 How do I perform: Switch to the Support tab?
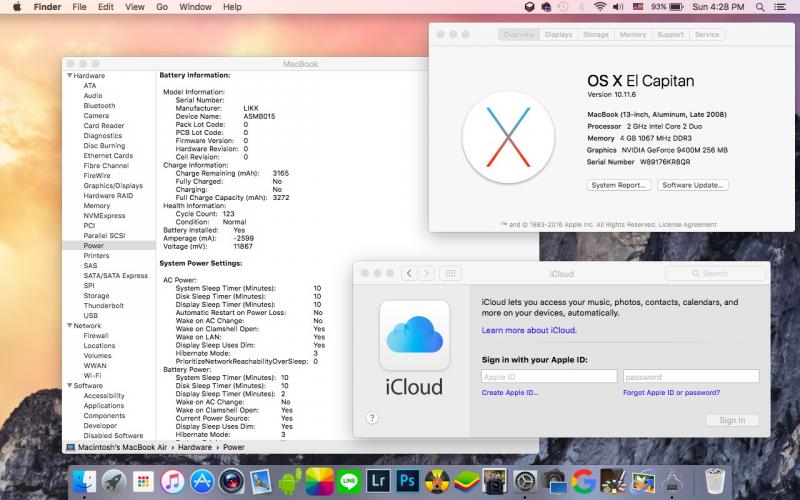click(x=670, y=35)
